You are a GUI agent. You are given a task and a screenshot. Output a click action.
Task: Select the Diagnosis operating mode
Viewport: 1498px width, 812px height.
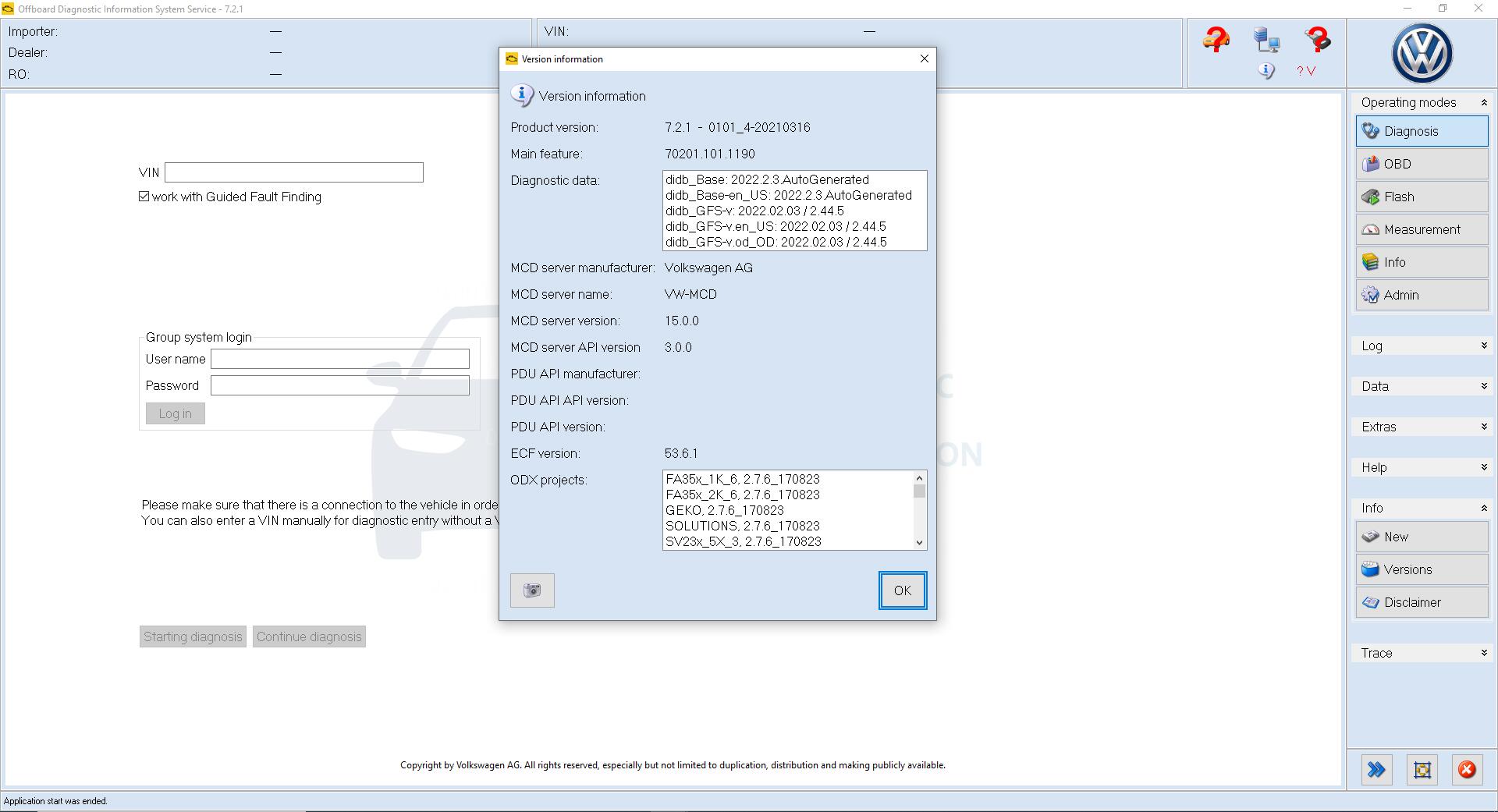[x=1422, y=131]
